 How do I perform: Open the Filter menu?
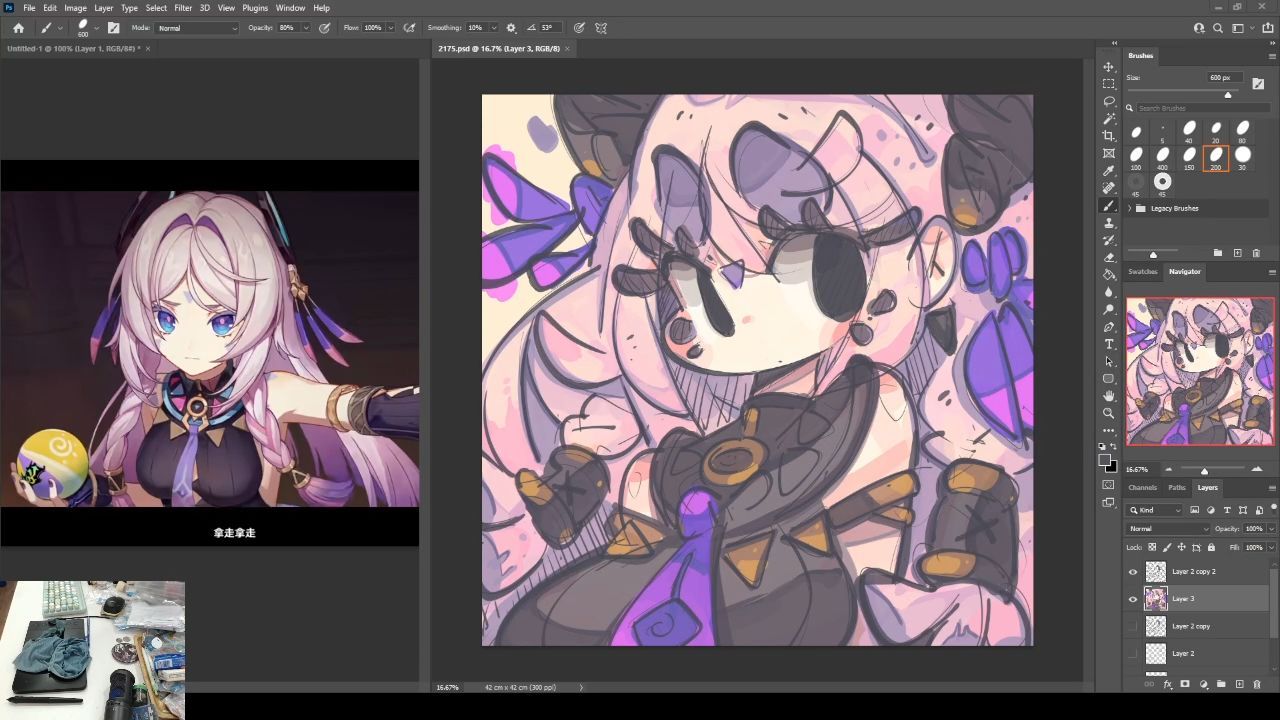click(183, 8)
